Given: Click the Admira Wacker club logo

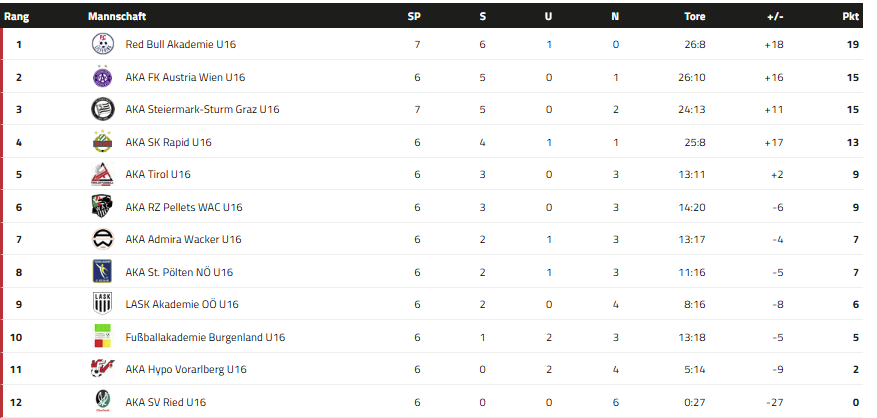Looking at the screenshot, I should tap(102, 239).
